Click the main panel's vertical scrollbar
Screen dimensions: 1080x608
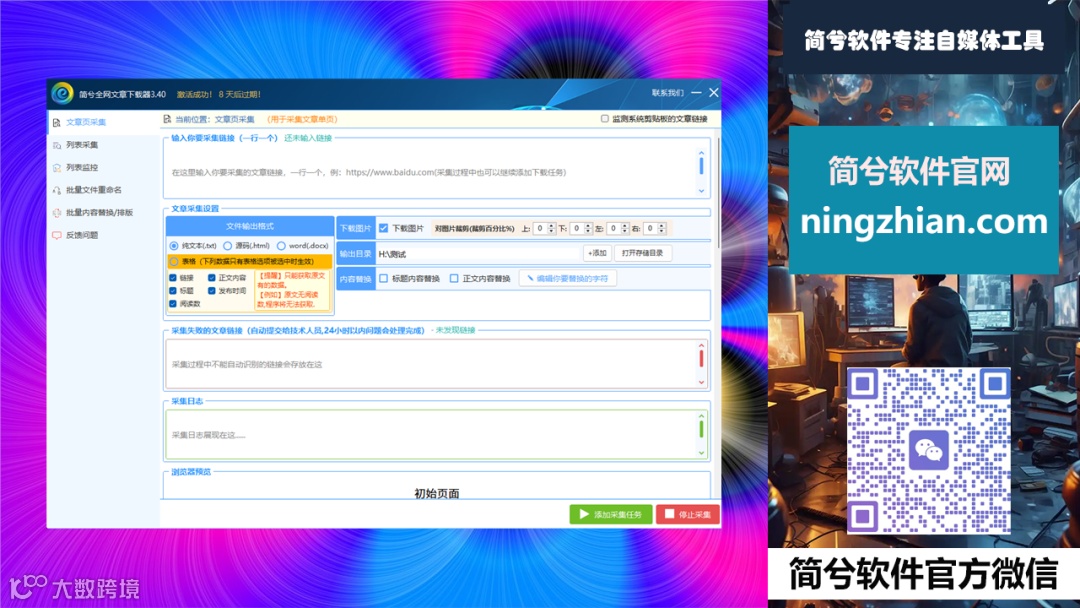pos(718,193)
